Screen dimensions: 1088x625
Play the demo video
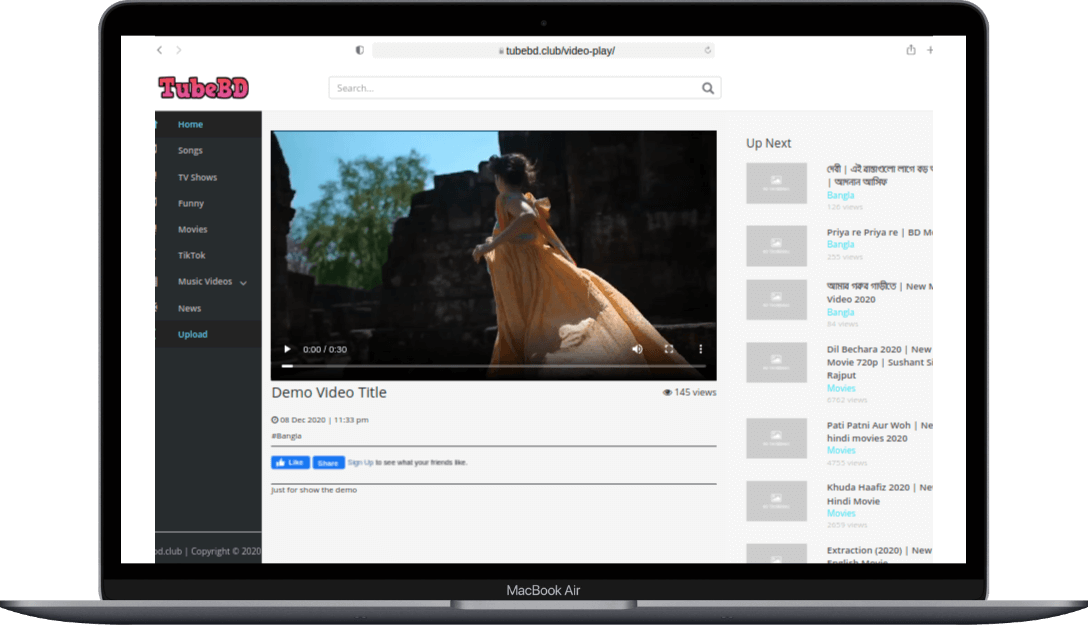287,349
